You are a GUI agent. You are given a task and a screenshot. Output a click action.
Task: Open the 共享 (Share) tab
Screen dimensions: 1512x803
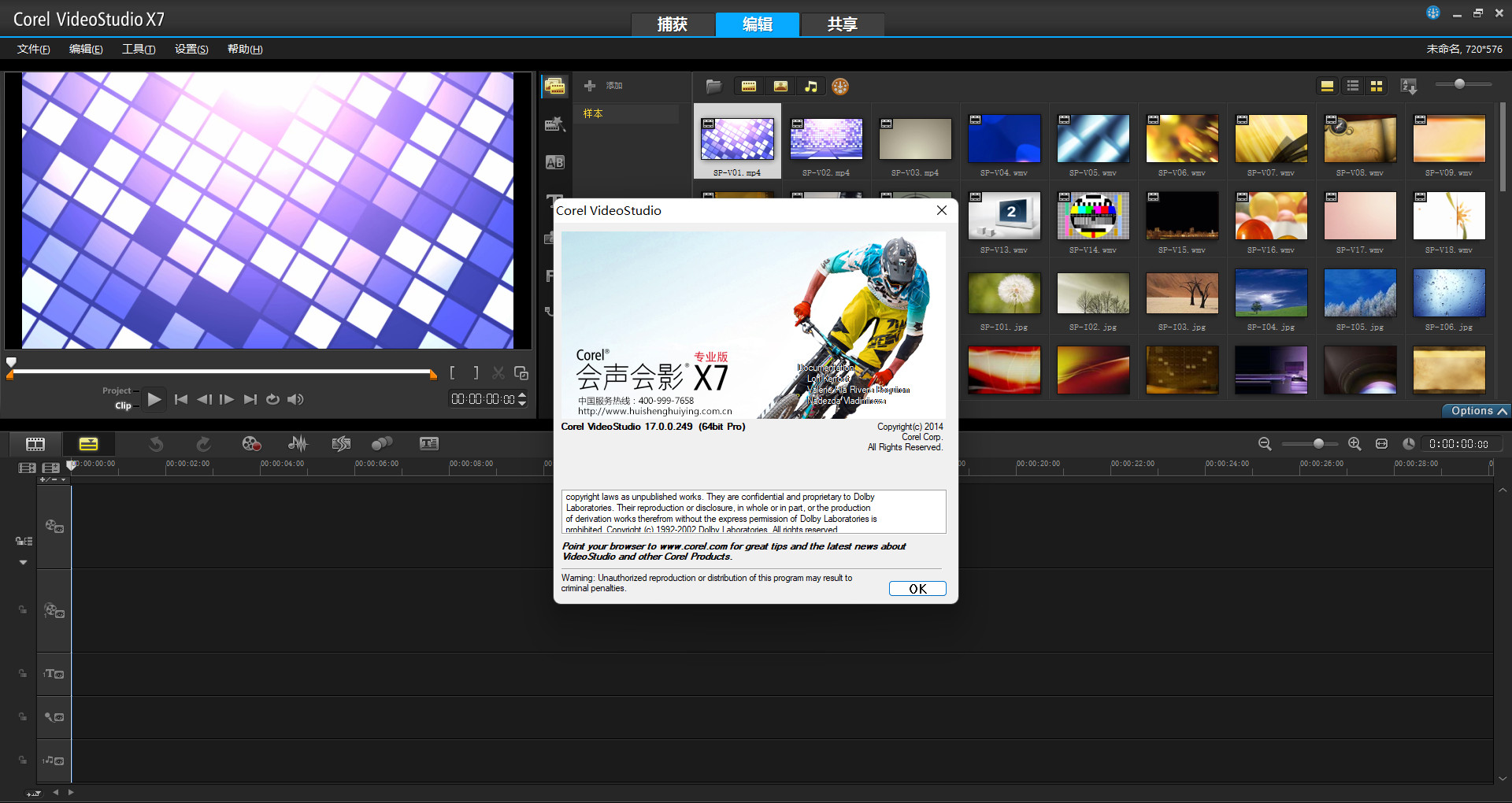pos(842,24)
